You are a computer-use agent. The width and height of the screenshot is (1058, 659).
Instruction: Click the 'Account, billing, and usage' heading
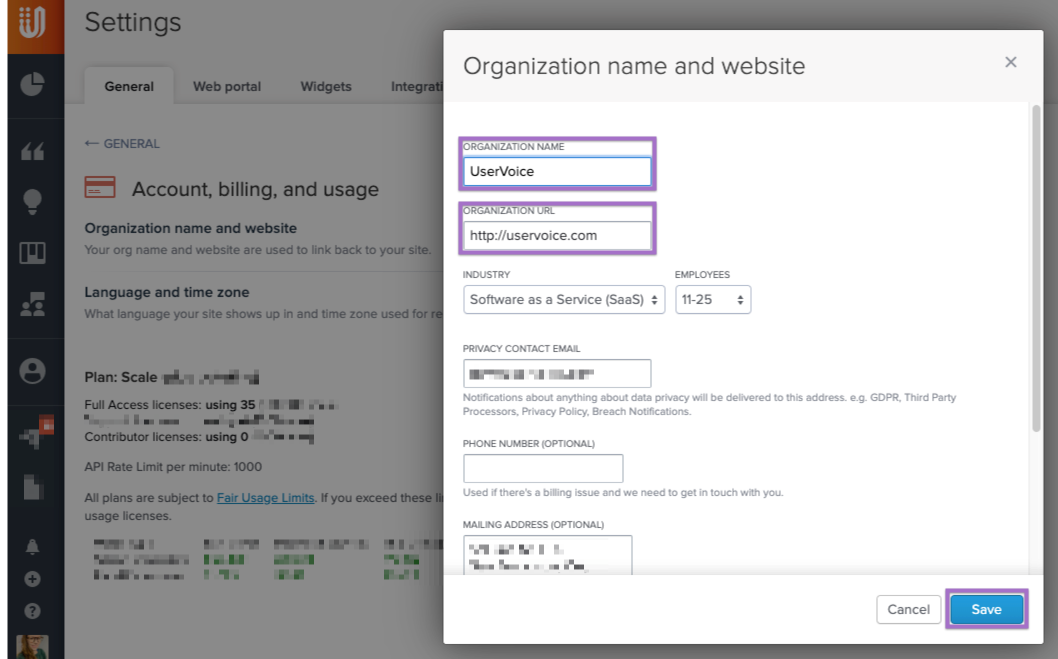tap(255, 190)
